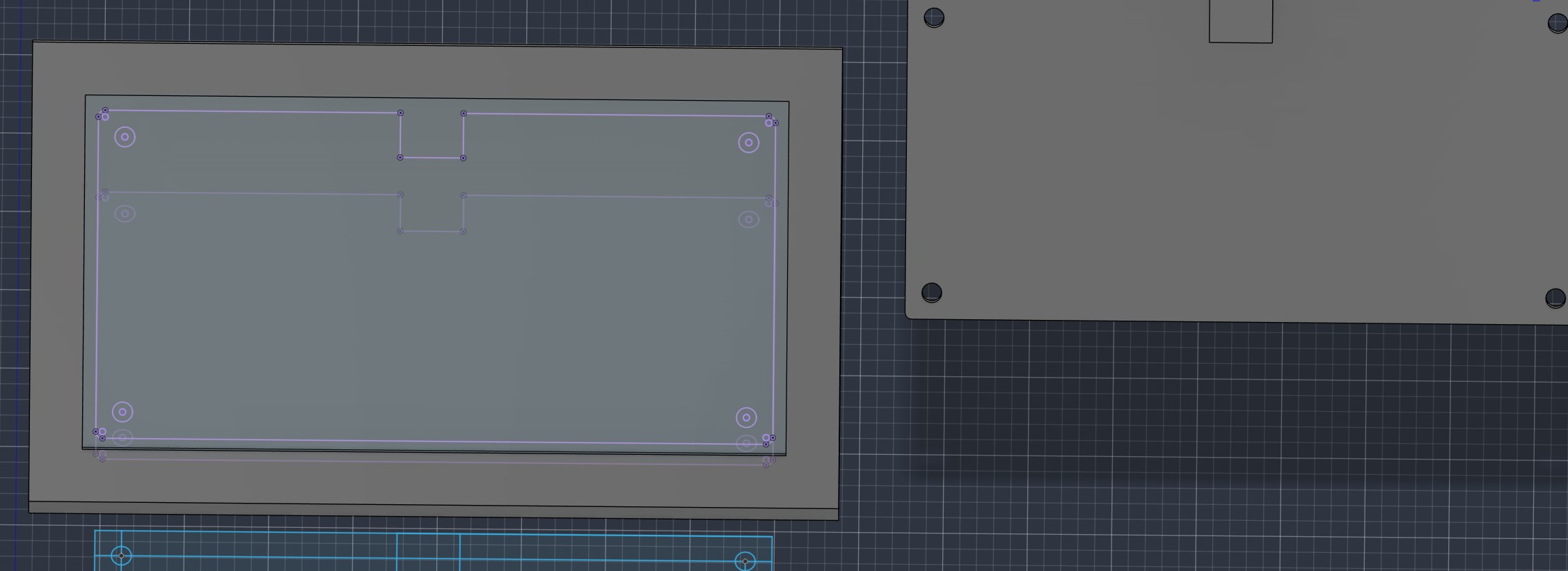The image size is (1568, 571).
Task: Click the bottom line of the purple sketch notch
Action: pos(431,158)
